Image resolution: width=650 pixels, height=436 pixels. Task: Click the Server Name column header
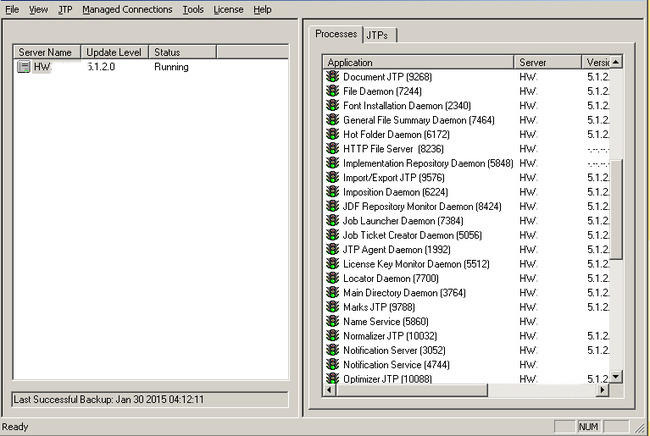(x=46, y=52)
